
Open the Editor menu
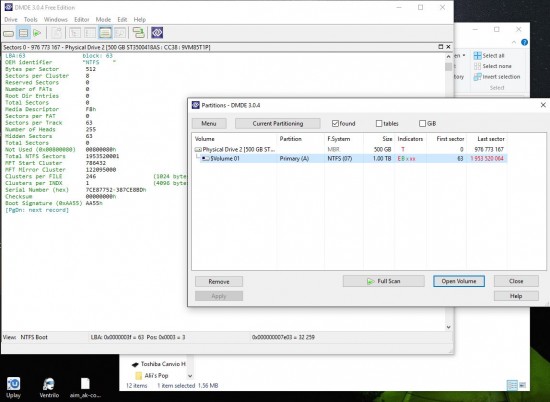click(x=82, y=20)
